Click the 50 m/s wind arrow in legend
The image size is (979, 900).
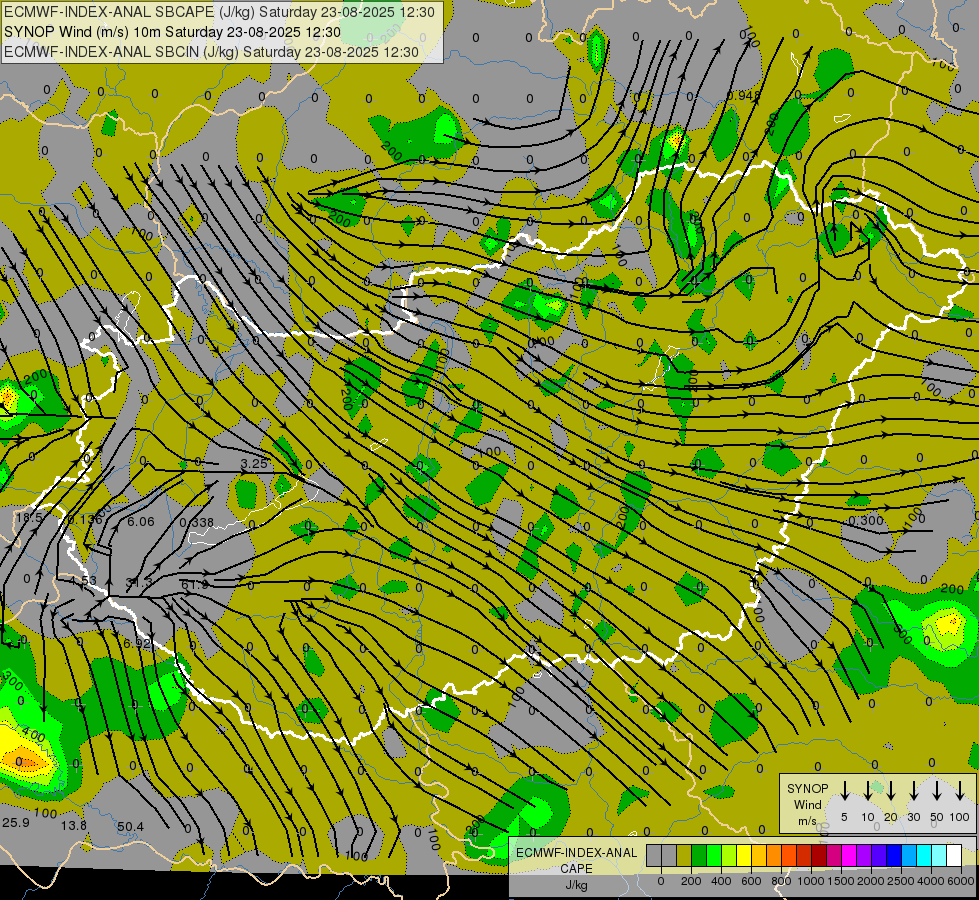[x=937, y=790]
